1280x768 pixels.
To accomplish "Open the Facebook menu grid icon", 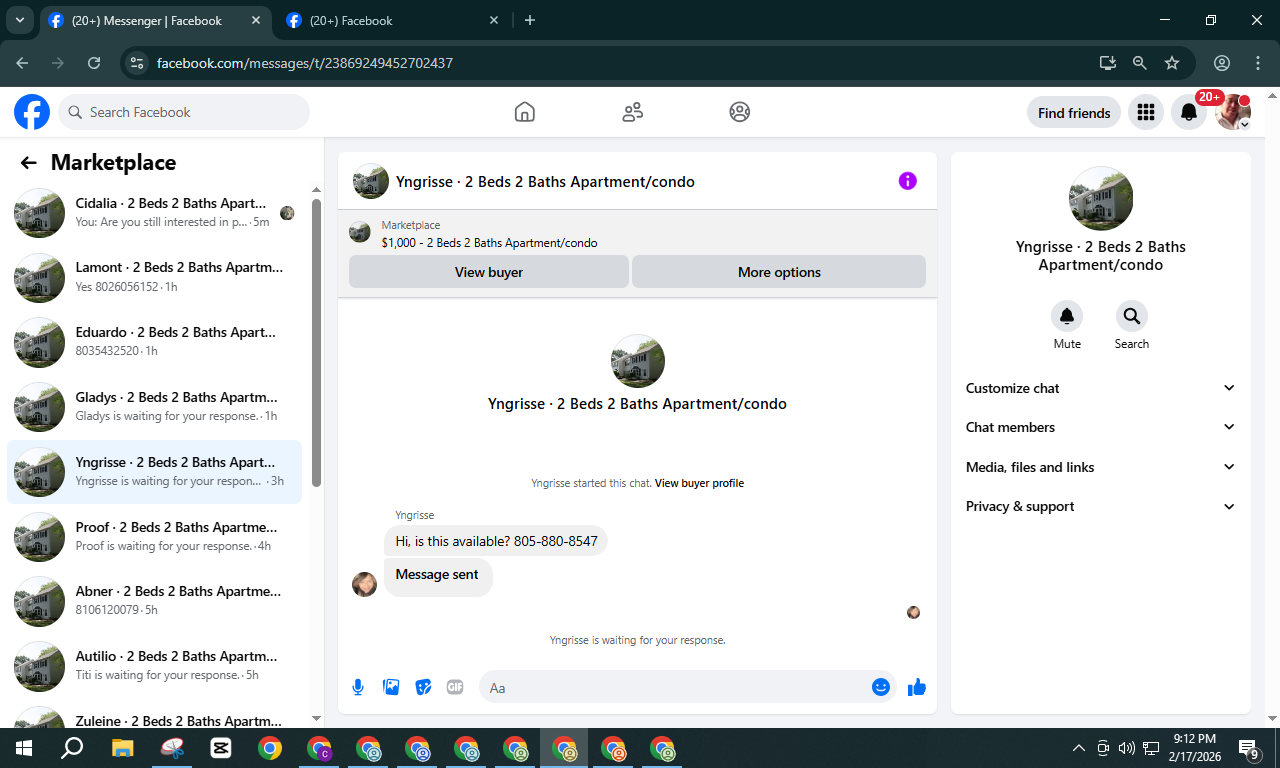I will [1146, 113].
